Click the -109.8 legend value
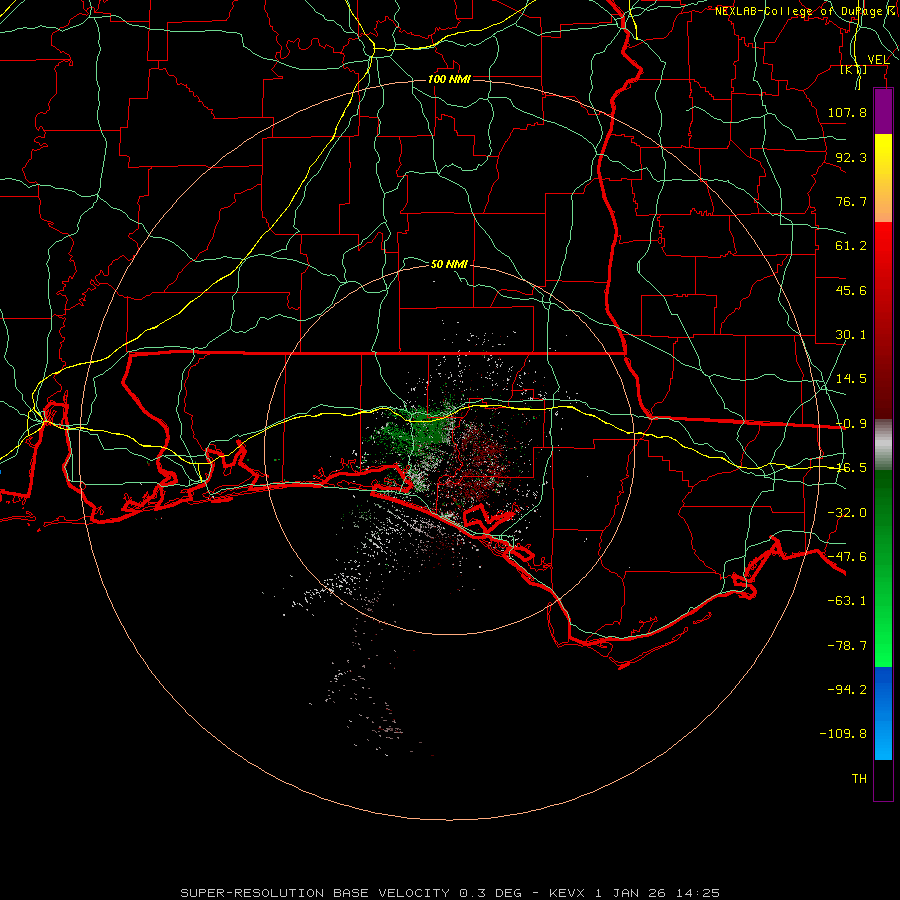 point(843,734)
